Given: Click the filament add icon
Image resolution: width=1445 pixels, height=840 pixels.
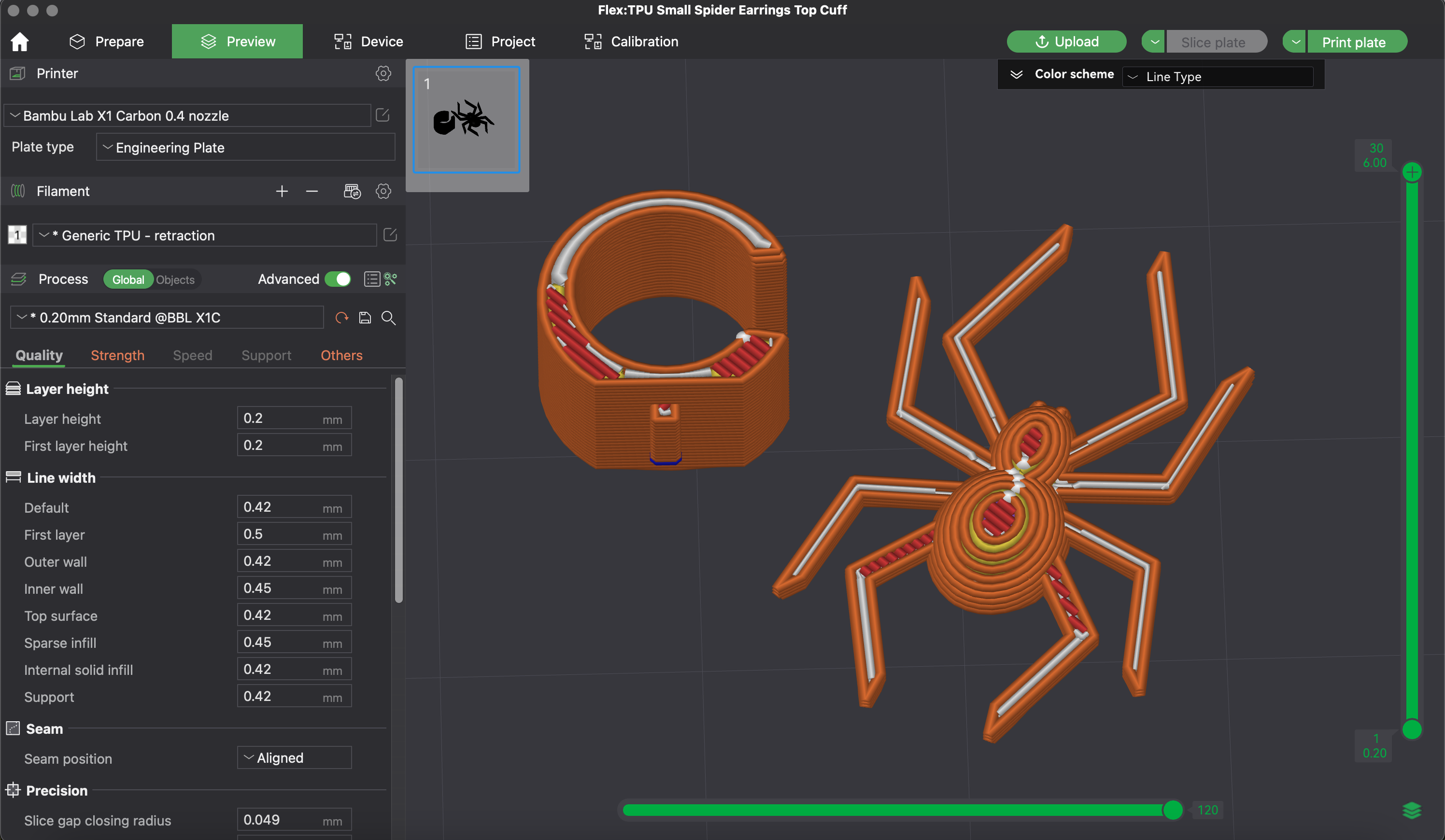Looking at the screenshot, I should [281, 192].
